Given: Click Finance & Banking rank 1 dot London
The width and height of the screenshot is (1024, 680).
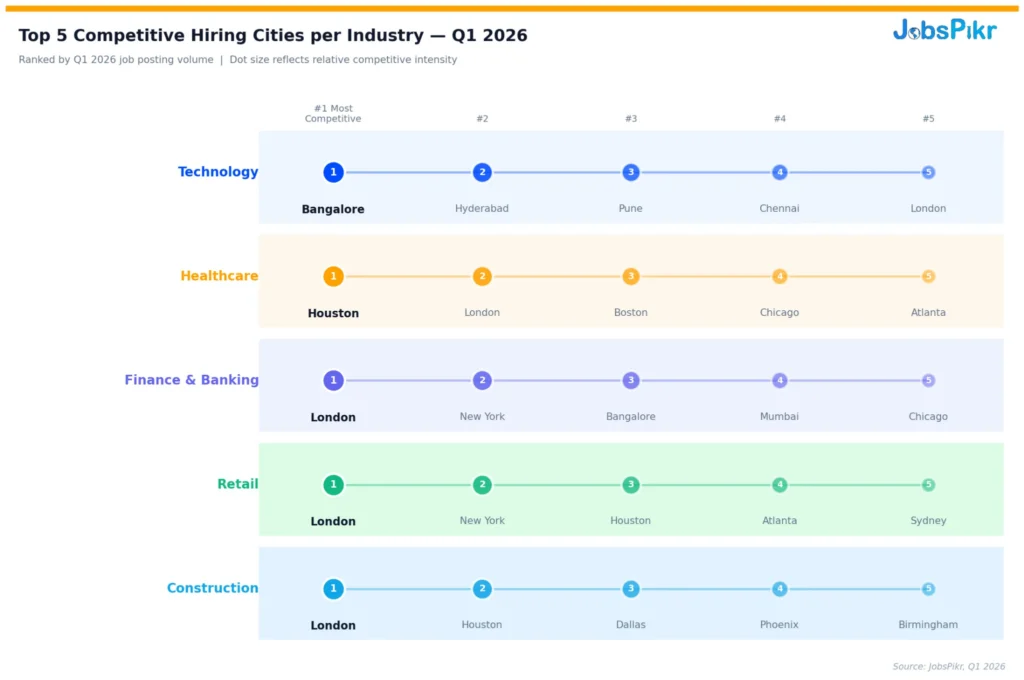Looking at the screenshot, I should [333, 380].
